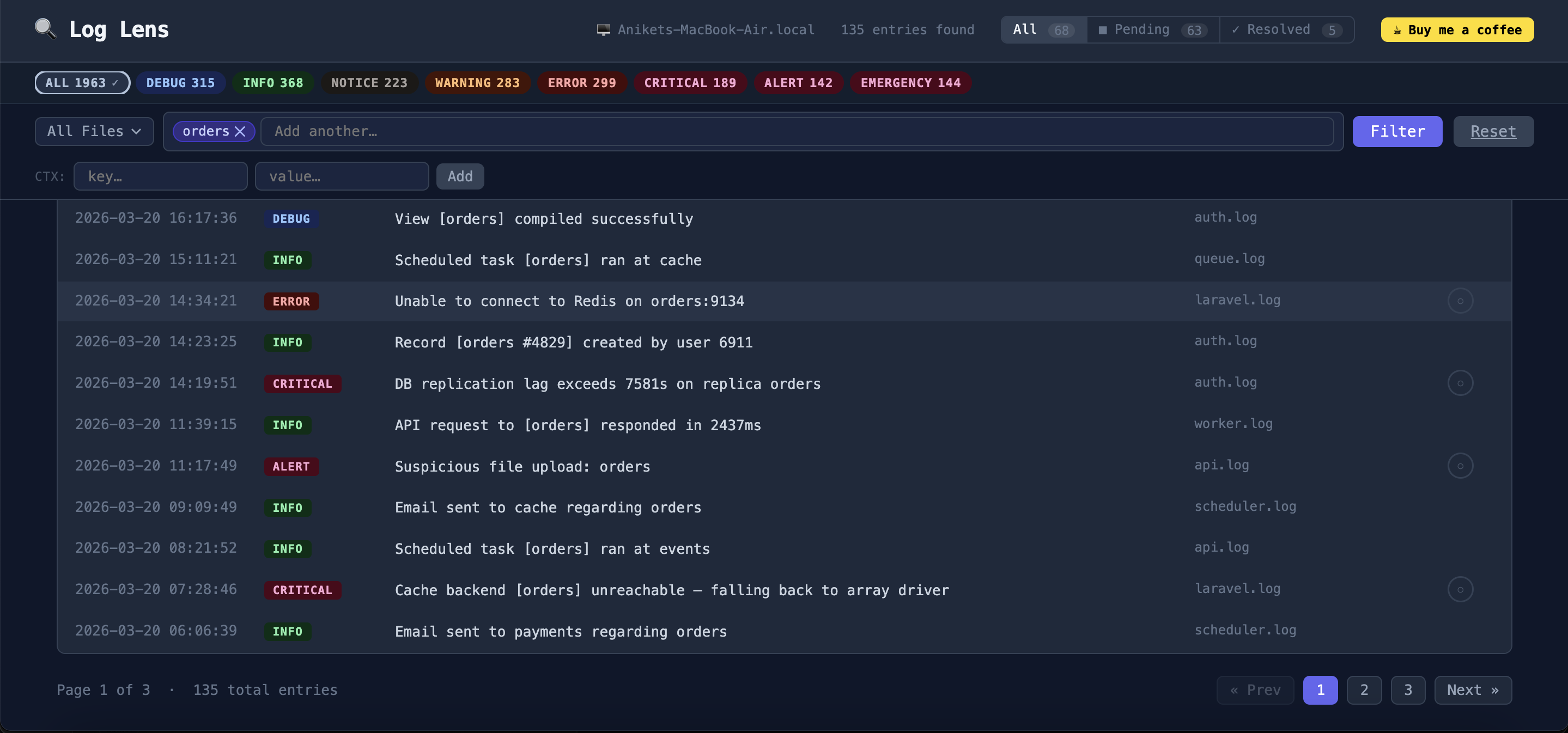The image size is (1568, 733).
Task: Click the checkmark icon inside the Resolved tab
Action: tap(1236, 29)
